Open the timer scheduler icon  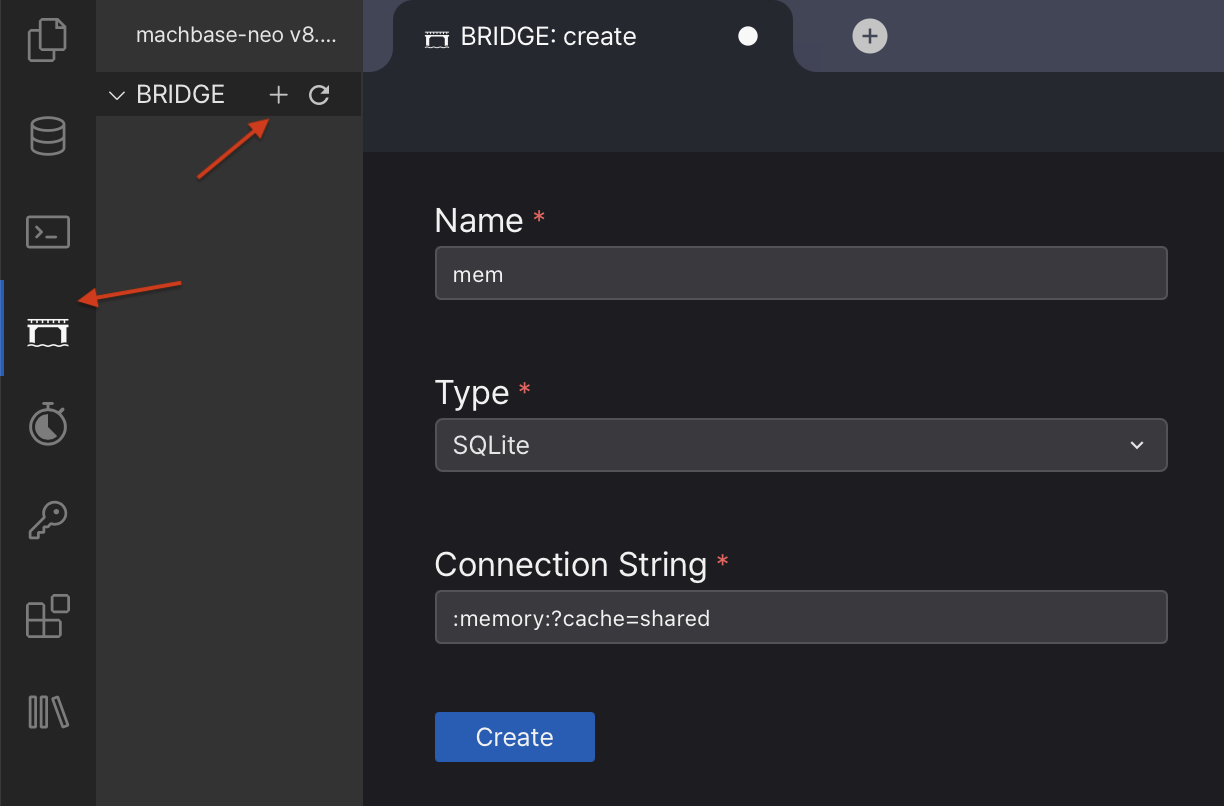click(x=47, y=425)
